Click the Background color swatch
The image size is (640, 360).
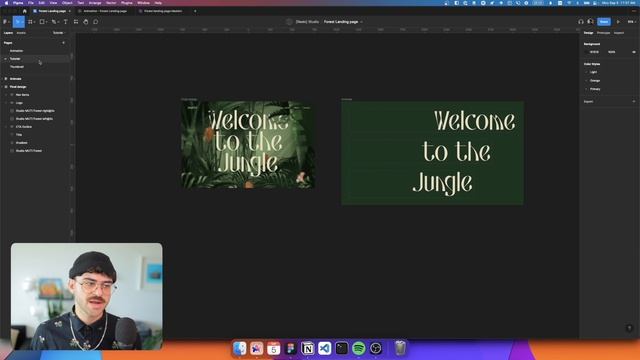pyautogui.click(x=587, y=52)
